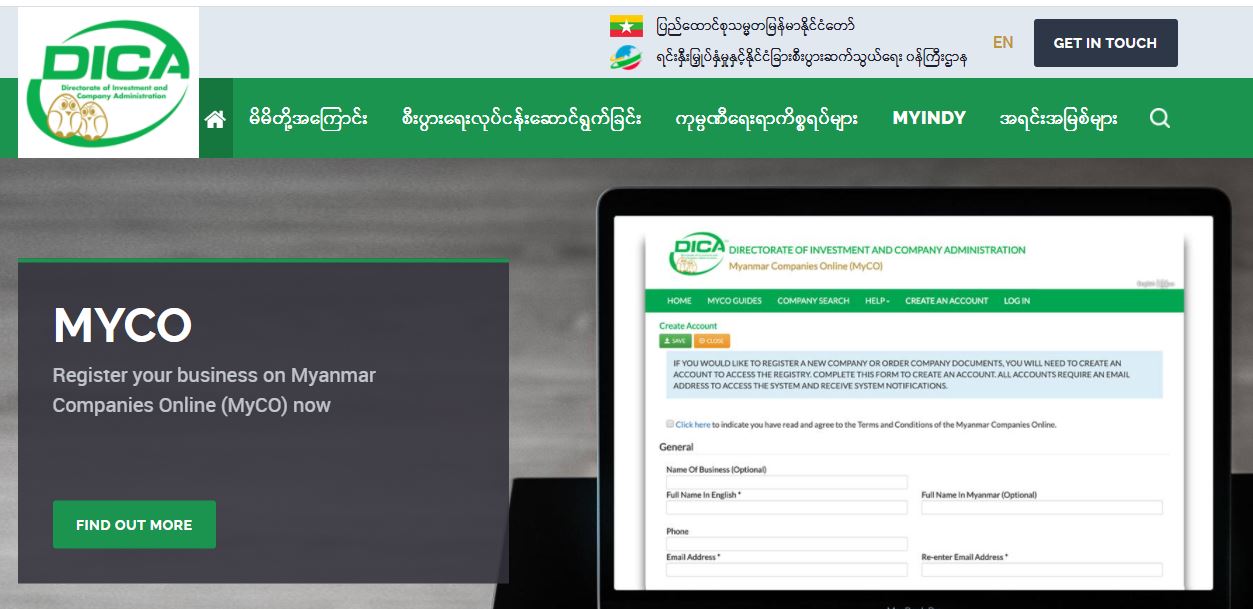Expand the HELP dropdown in MyCO nav

[x=877, y=301]
